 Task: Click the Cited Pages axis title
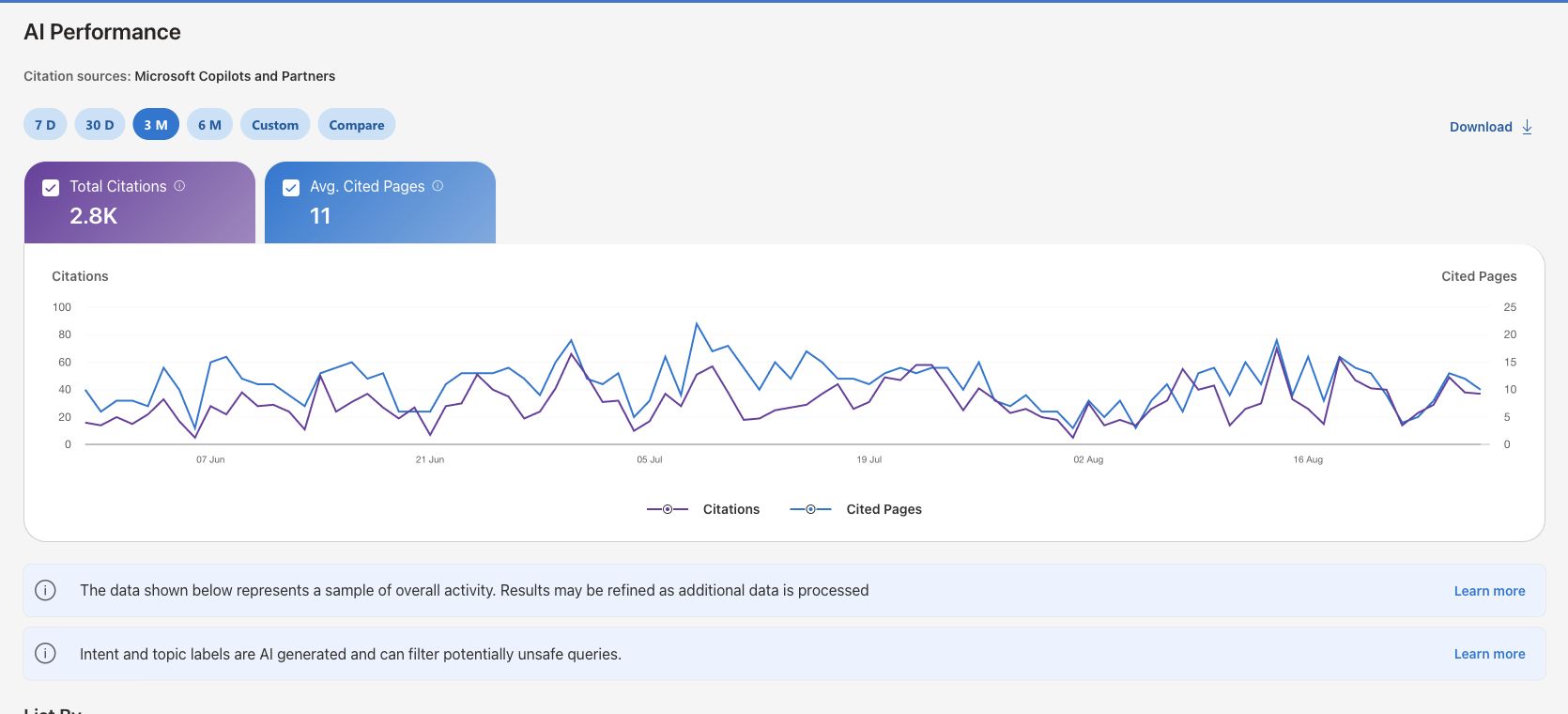point(1479,276)
